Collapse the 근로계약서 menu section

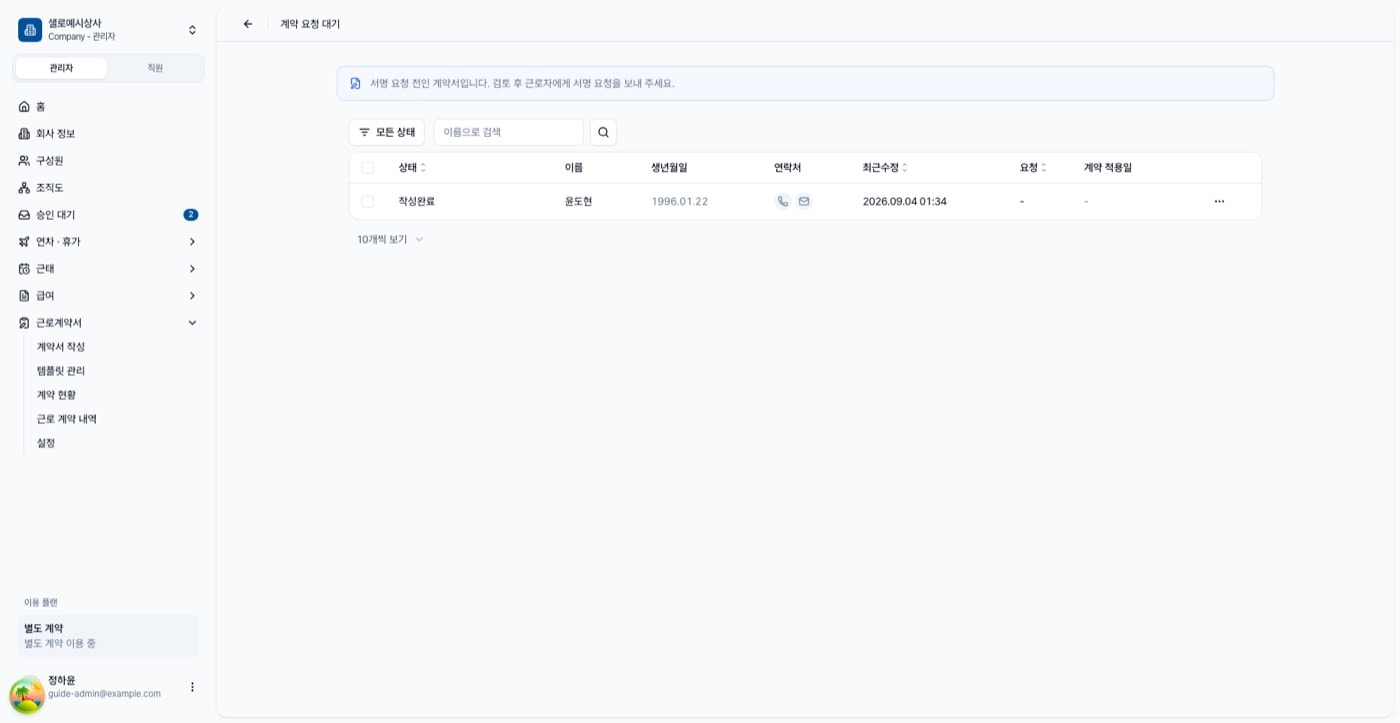pos(108,322)
